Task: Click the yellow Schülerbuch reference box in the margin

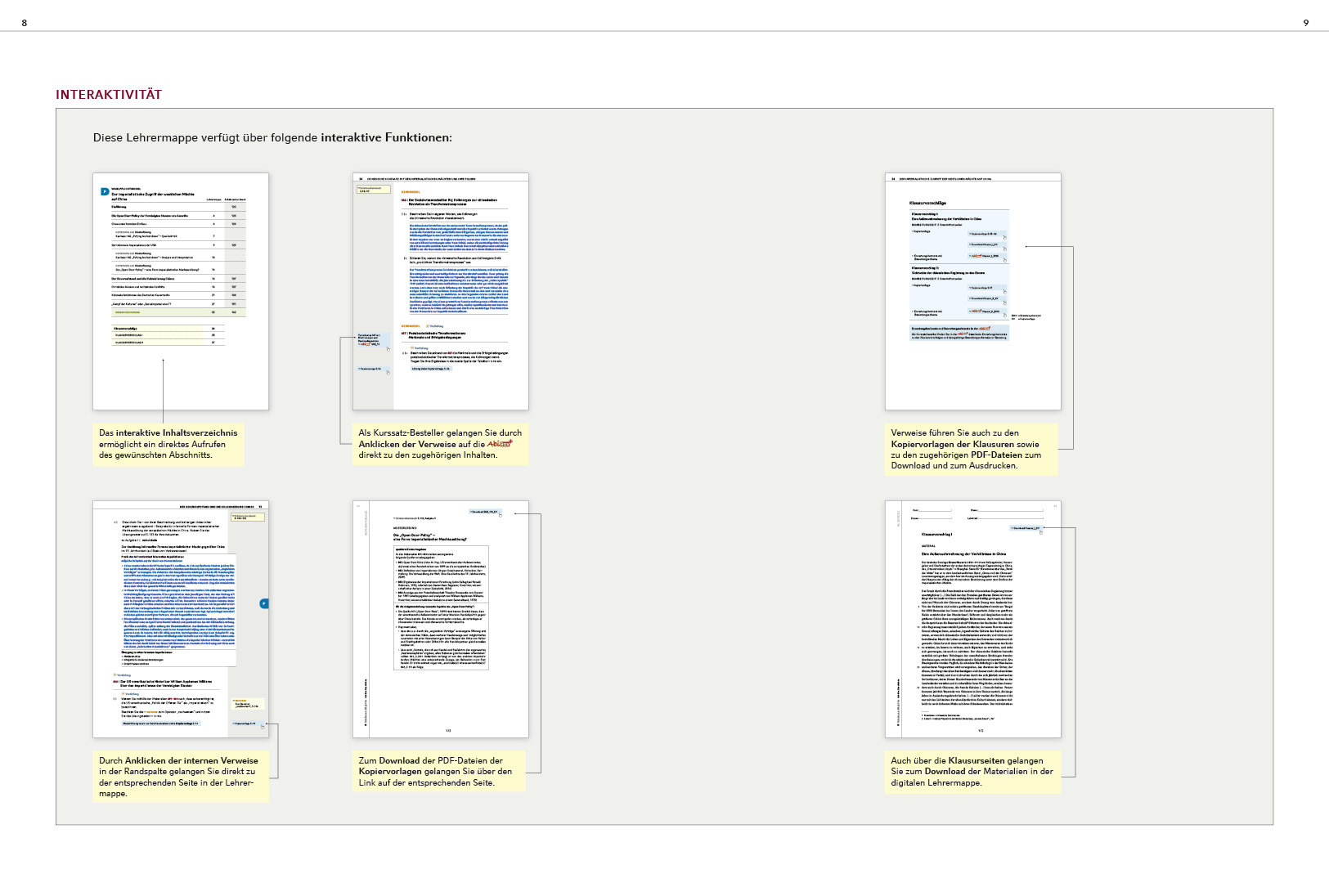Action: tap(373, 190)
